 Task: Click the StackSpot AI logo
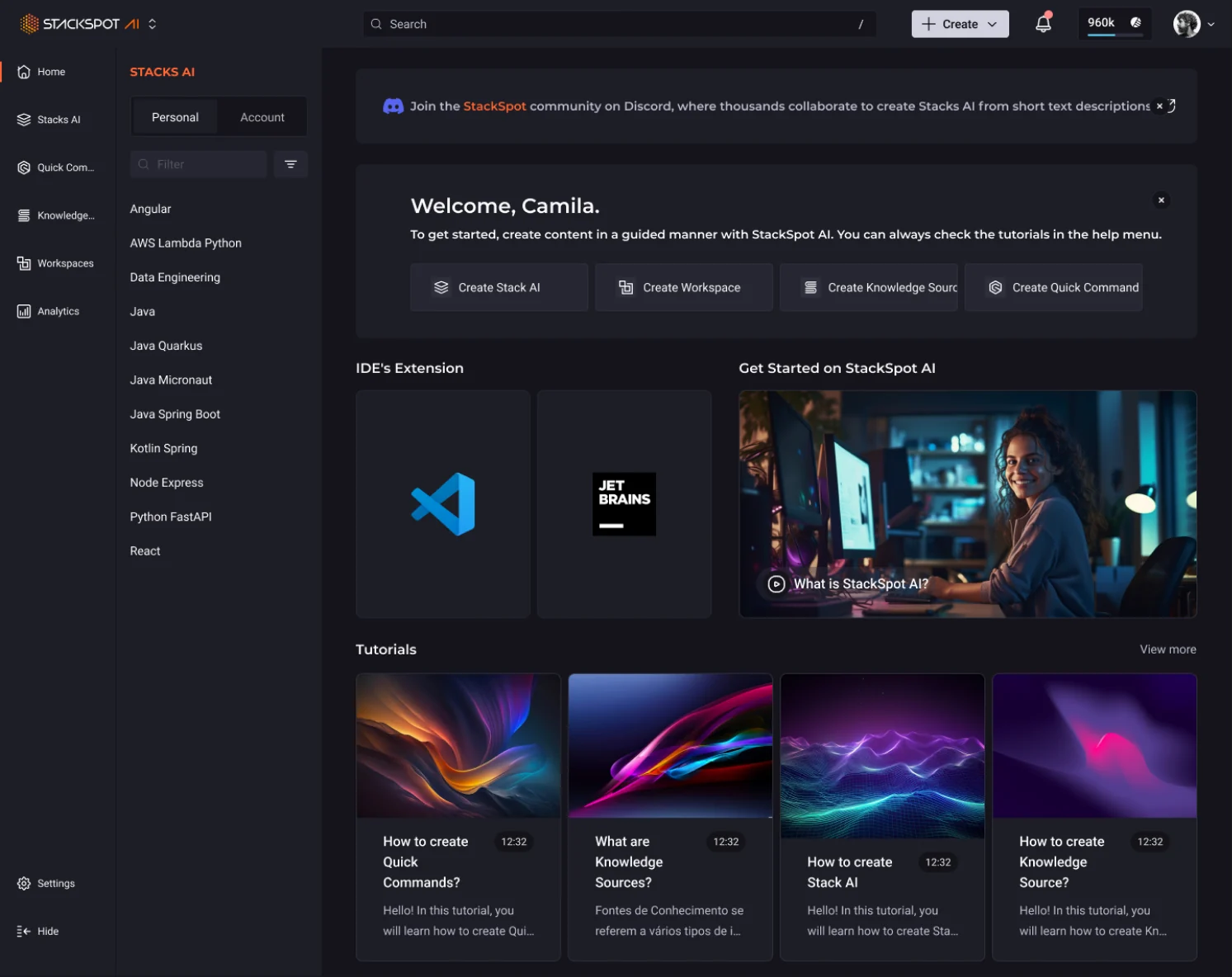click(80, 24)
